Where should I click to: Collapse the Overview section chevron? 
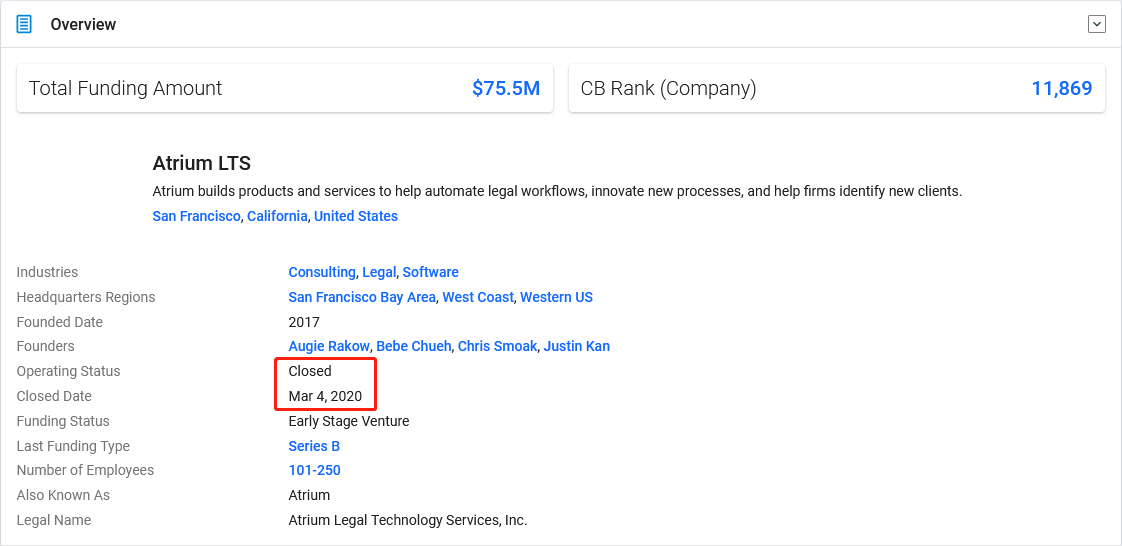coord(1097,24)
